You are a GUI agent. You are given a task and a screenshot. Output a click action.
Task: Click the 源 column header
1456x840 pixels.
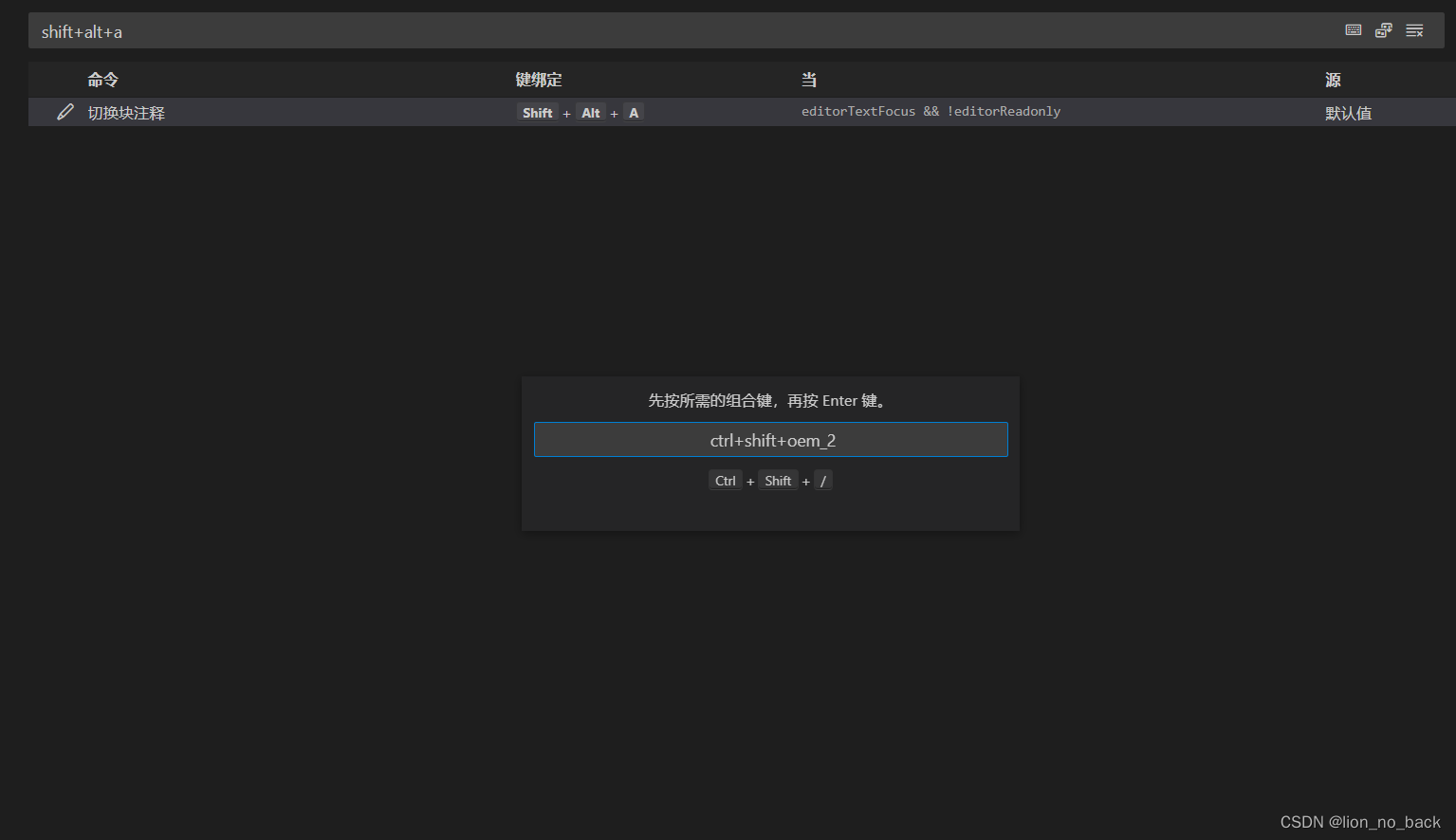[1333, 80]
